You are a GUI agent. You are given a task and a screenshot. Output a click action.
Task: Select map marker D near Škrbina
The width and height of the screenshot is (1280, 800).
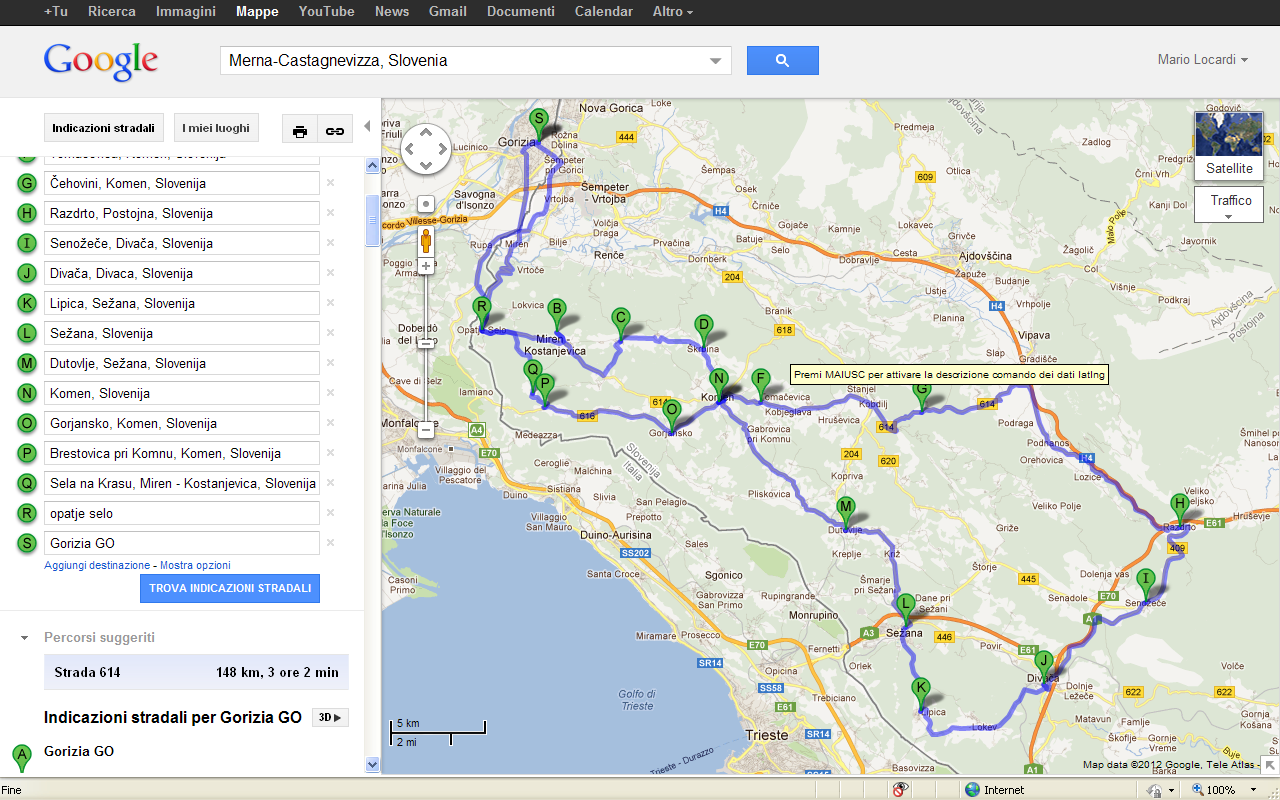[x=703, y=330]
